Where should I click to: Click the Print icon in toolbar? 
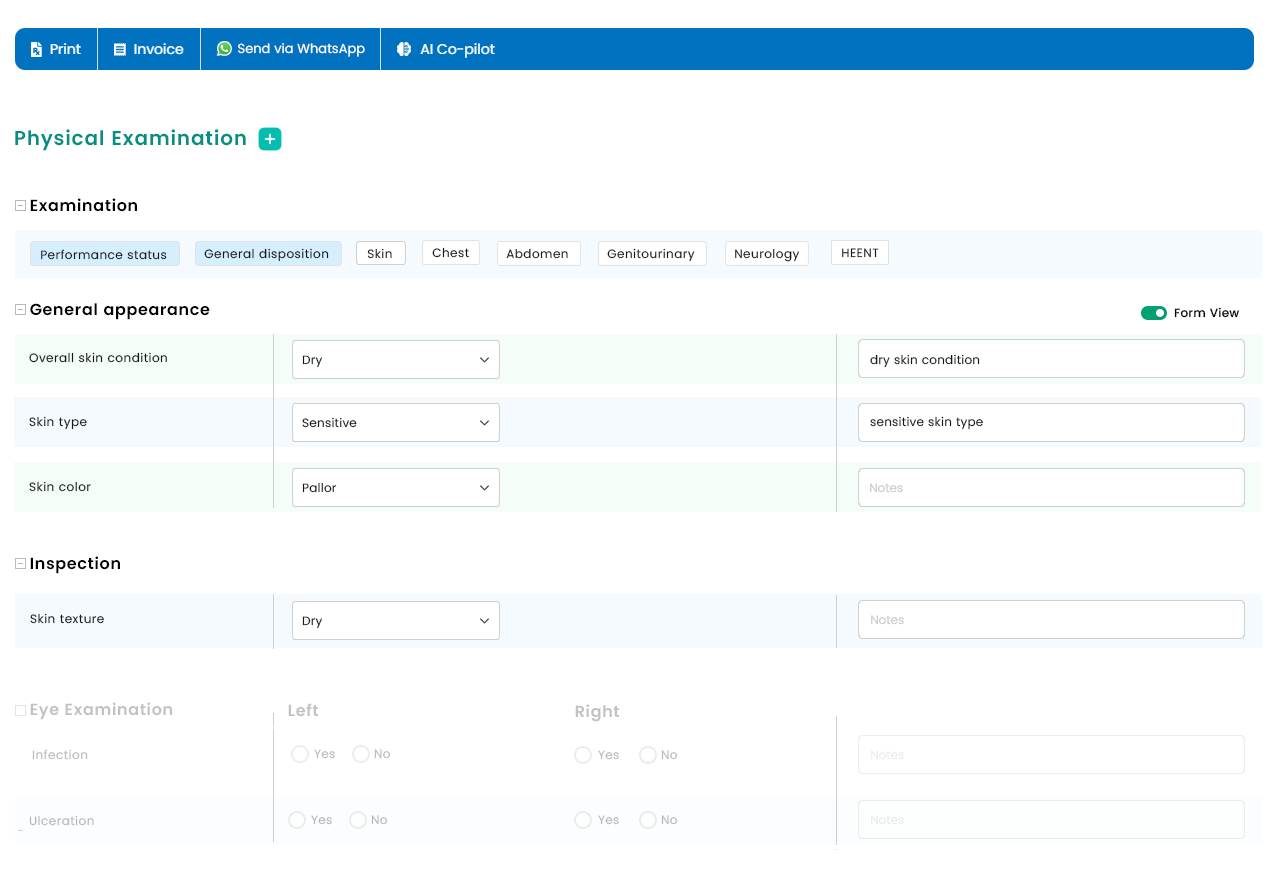point(37,49)
